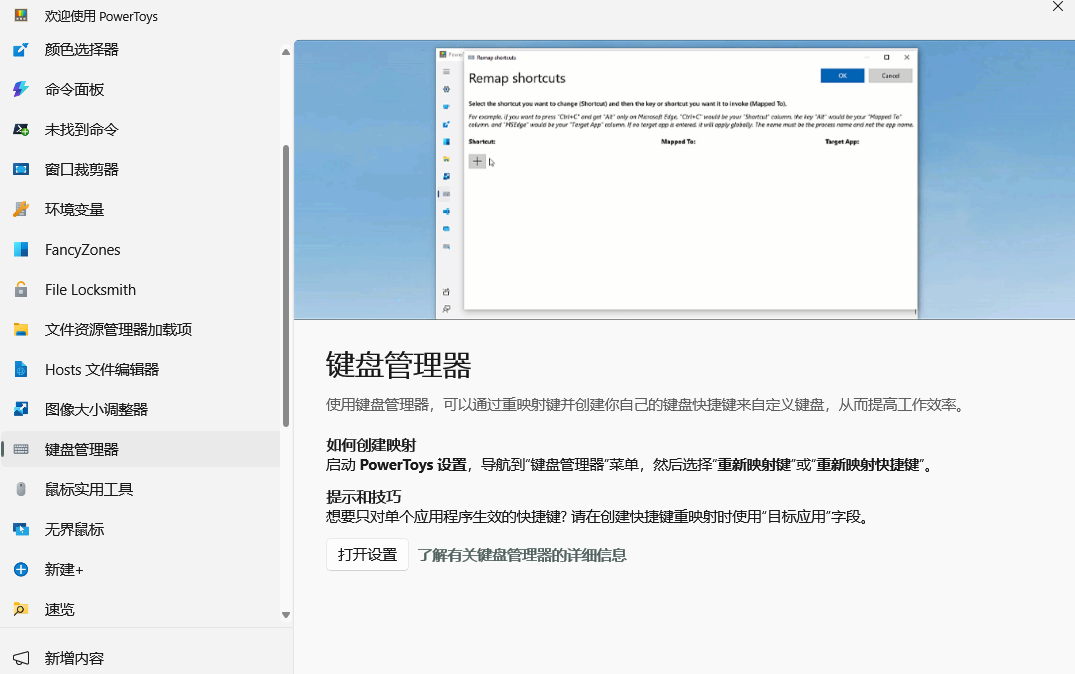Viewport: 1075px width, 674px height.
Task: Click the 打开设置 button
Action: coord(366,554)
